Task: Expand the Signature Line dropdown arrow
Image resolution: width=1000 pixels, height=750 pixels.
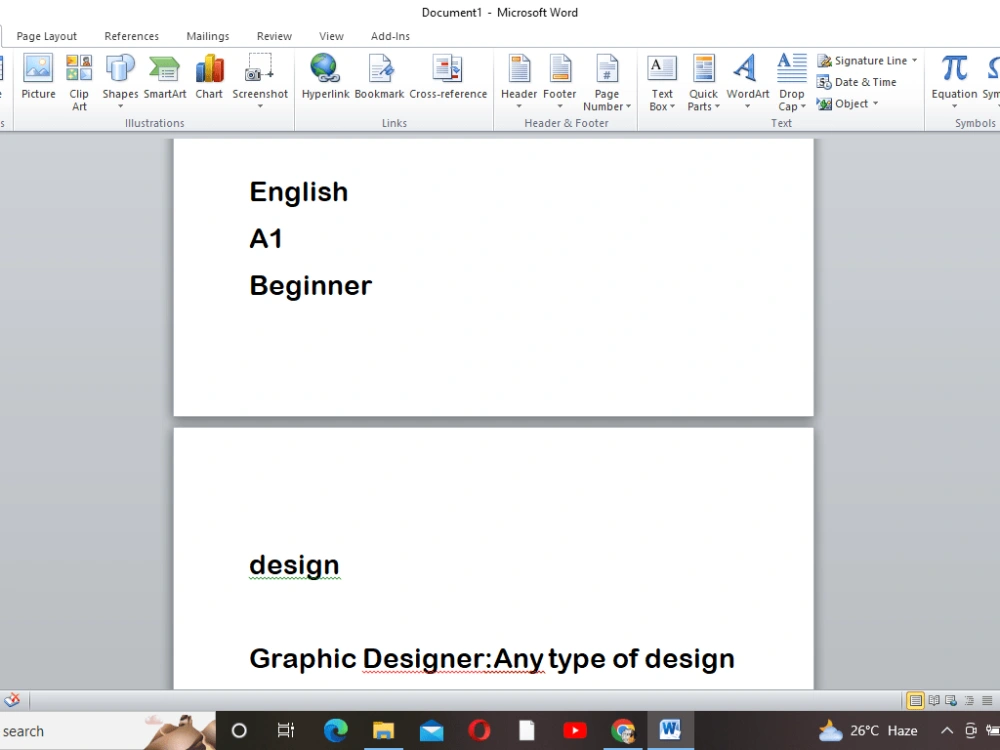Action: click(914, 61)
